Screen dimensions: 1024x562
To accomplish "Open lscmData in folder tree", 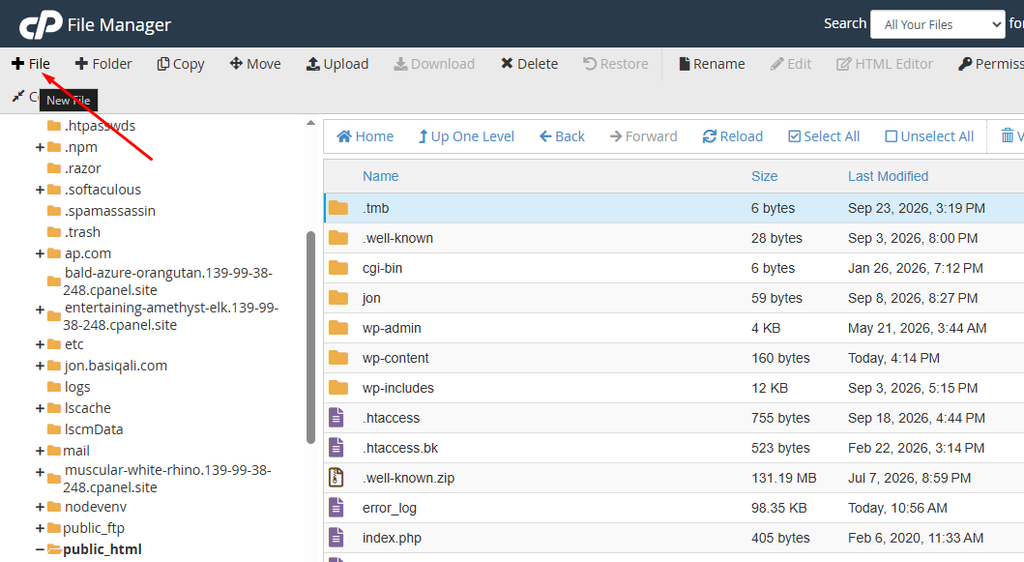I will pyautogui.click(x=93, y=429).
